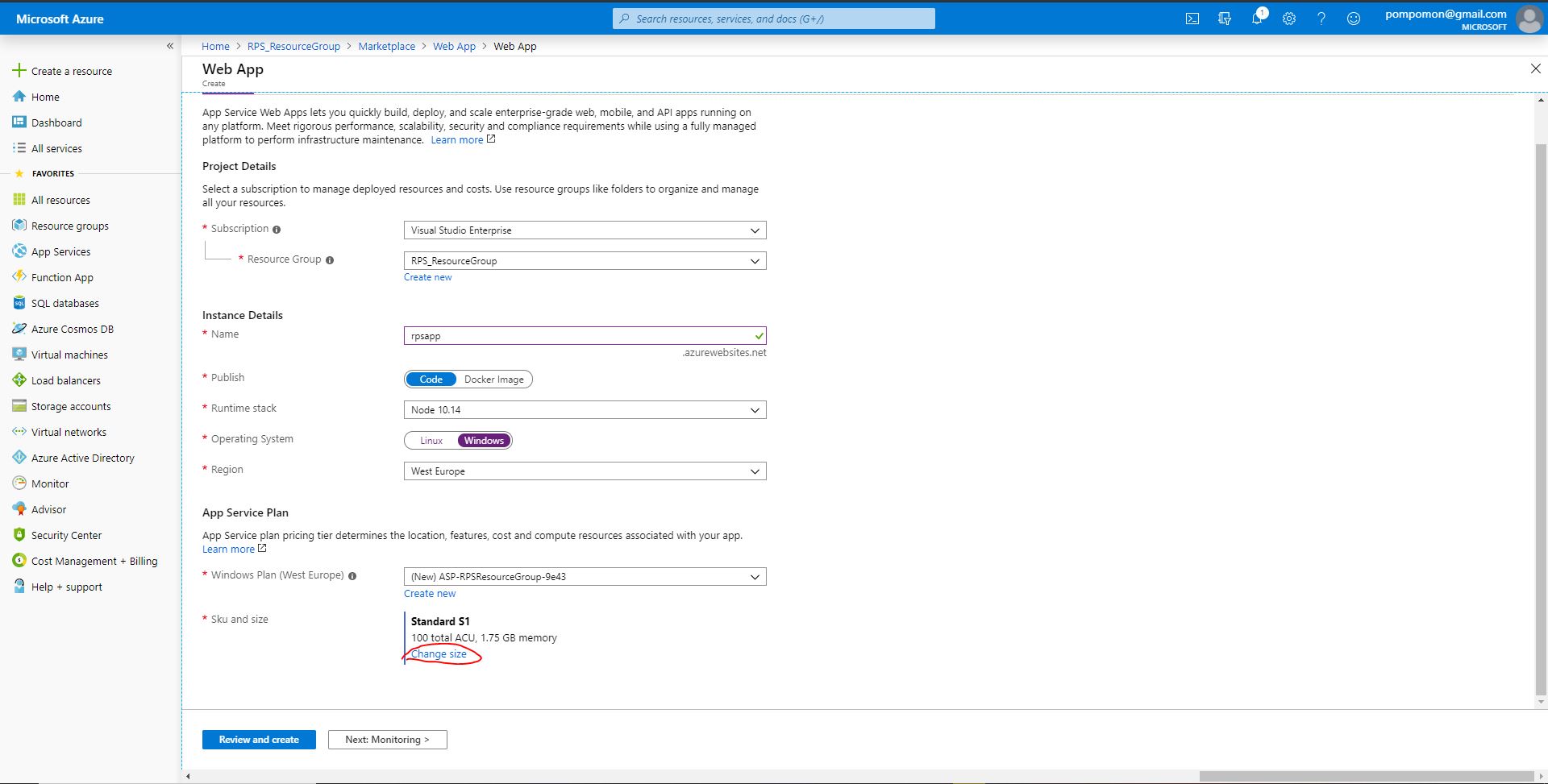Click the Function App lightning icon
Screen dimensions: 1548x784
point(19,277)
